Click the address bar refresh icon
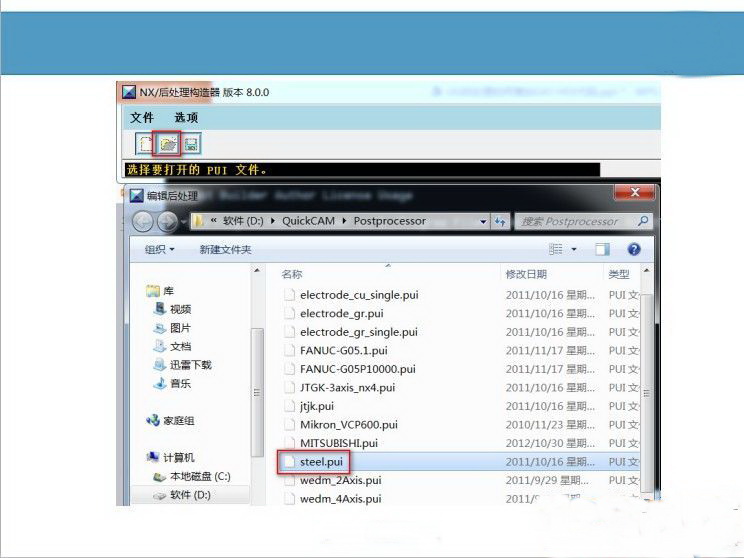Image resolution: width=744 pixels, height=558 pixels. pyautogui.click(x=500, y=221)
